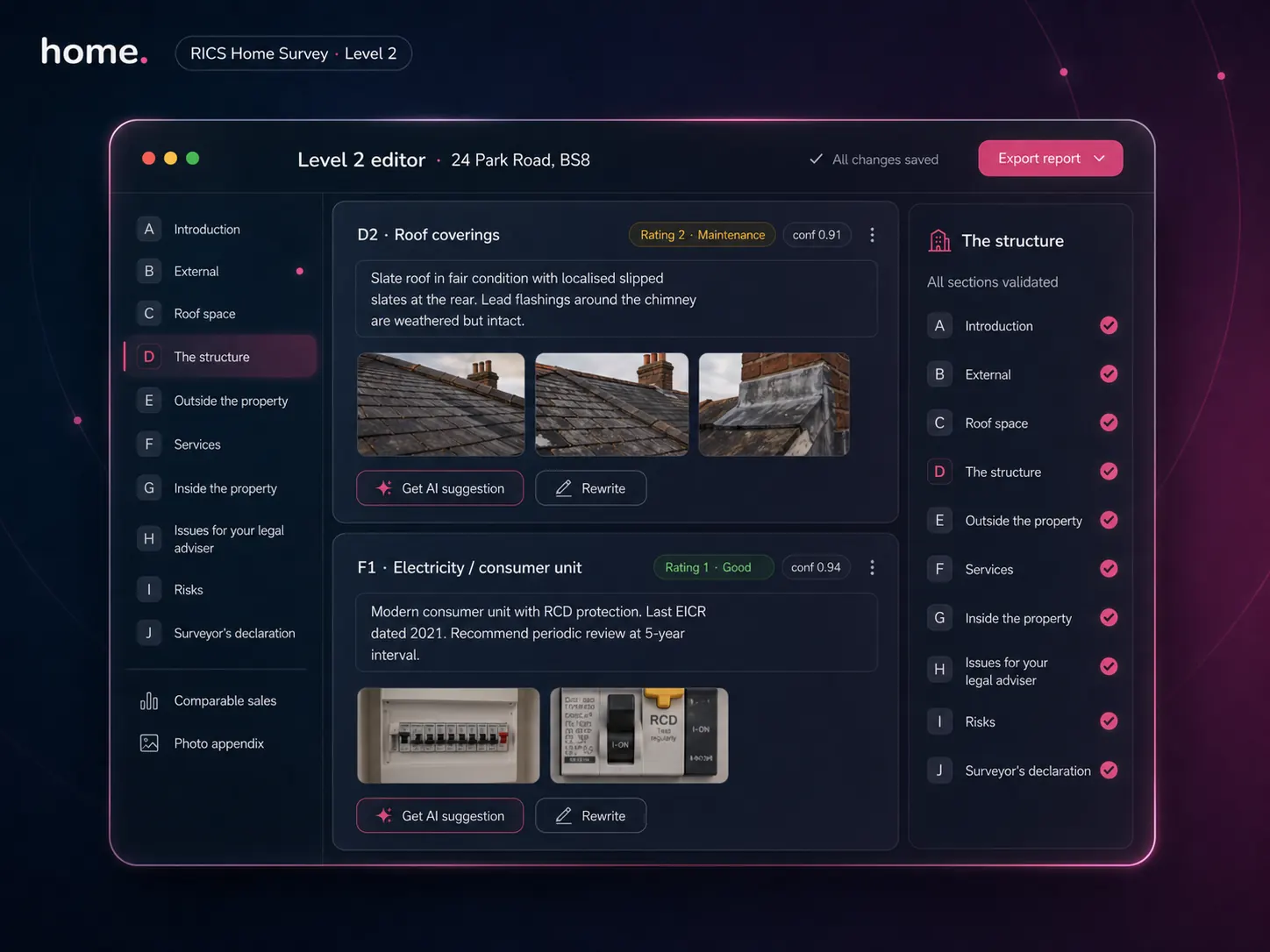Viewport: 1270px width, 952px height.
Task: Click Get AI suggestion under Electricity consumer unit
Action: pos(440,816)
